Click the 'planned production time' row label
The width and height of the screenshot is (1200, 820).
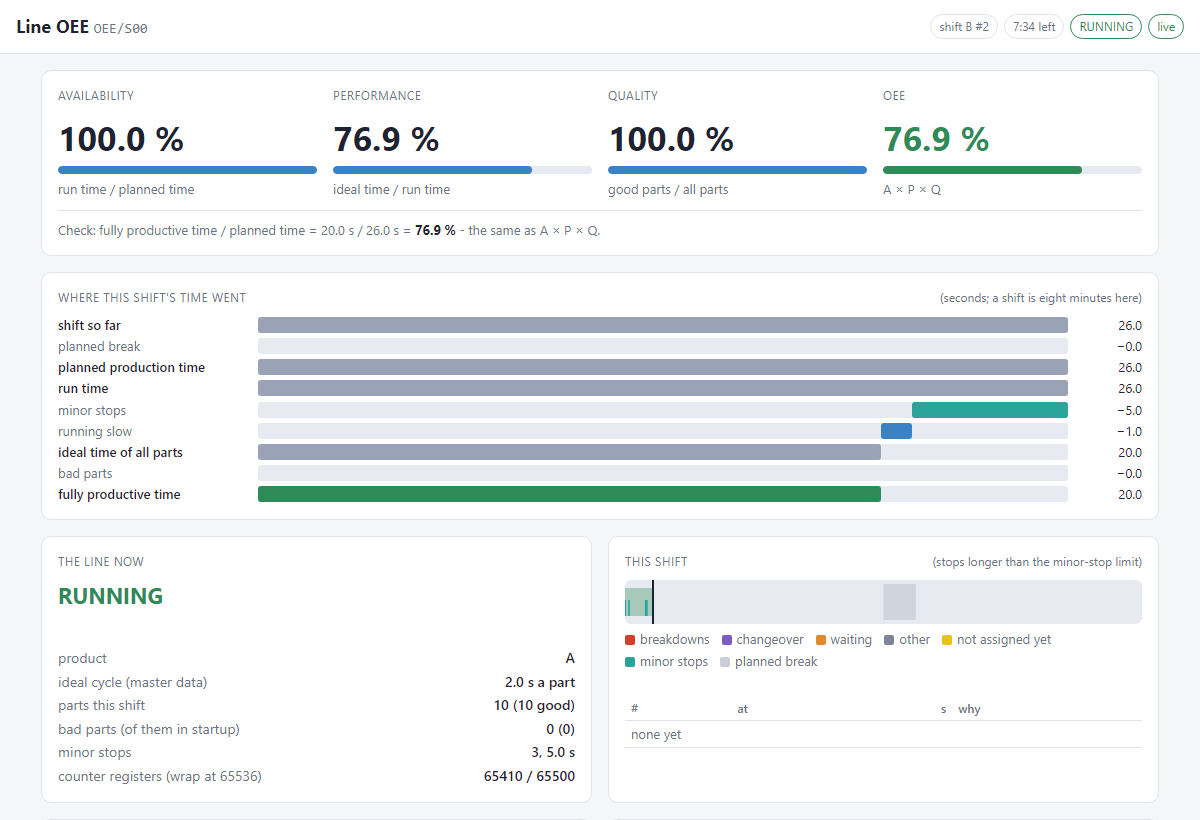[x=131, y=368]
